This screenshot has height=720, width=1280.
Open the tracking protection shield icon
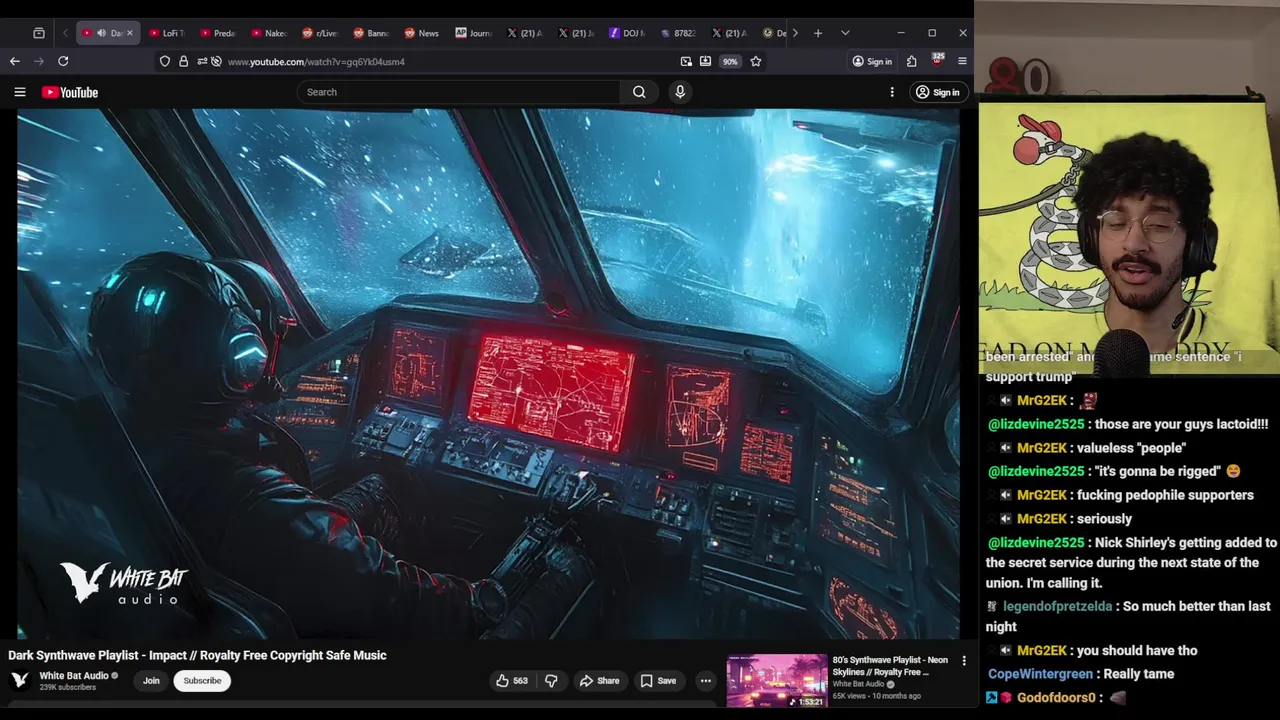coord(165,61)
